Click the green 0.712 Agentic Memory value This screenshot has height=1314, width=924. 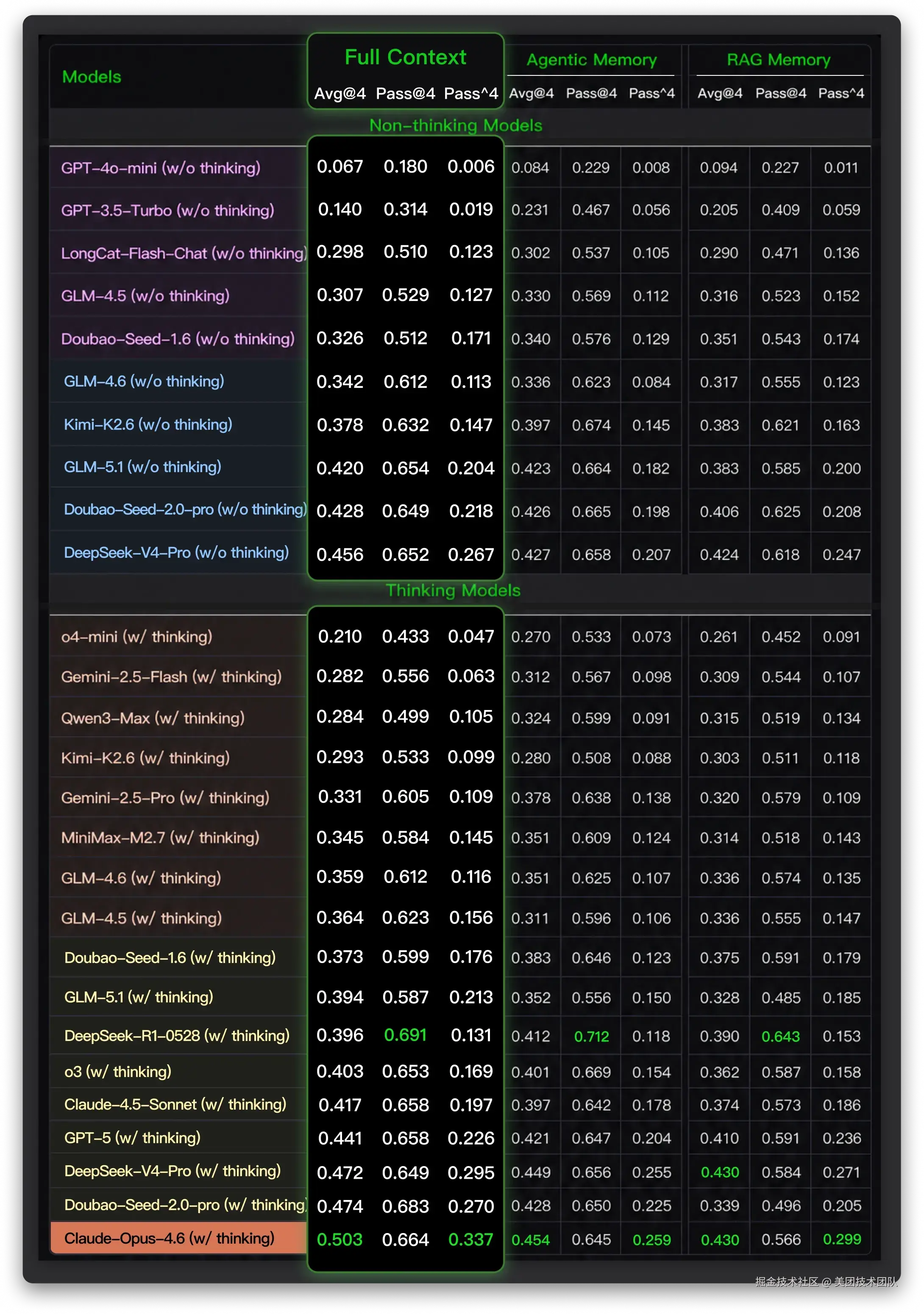(591, 1036)
